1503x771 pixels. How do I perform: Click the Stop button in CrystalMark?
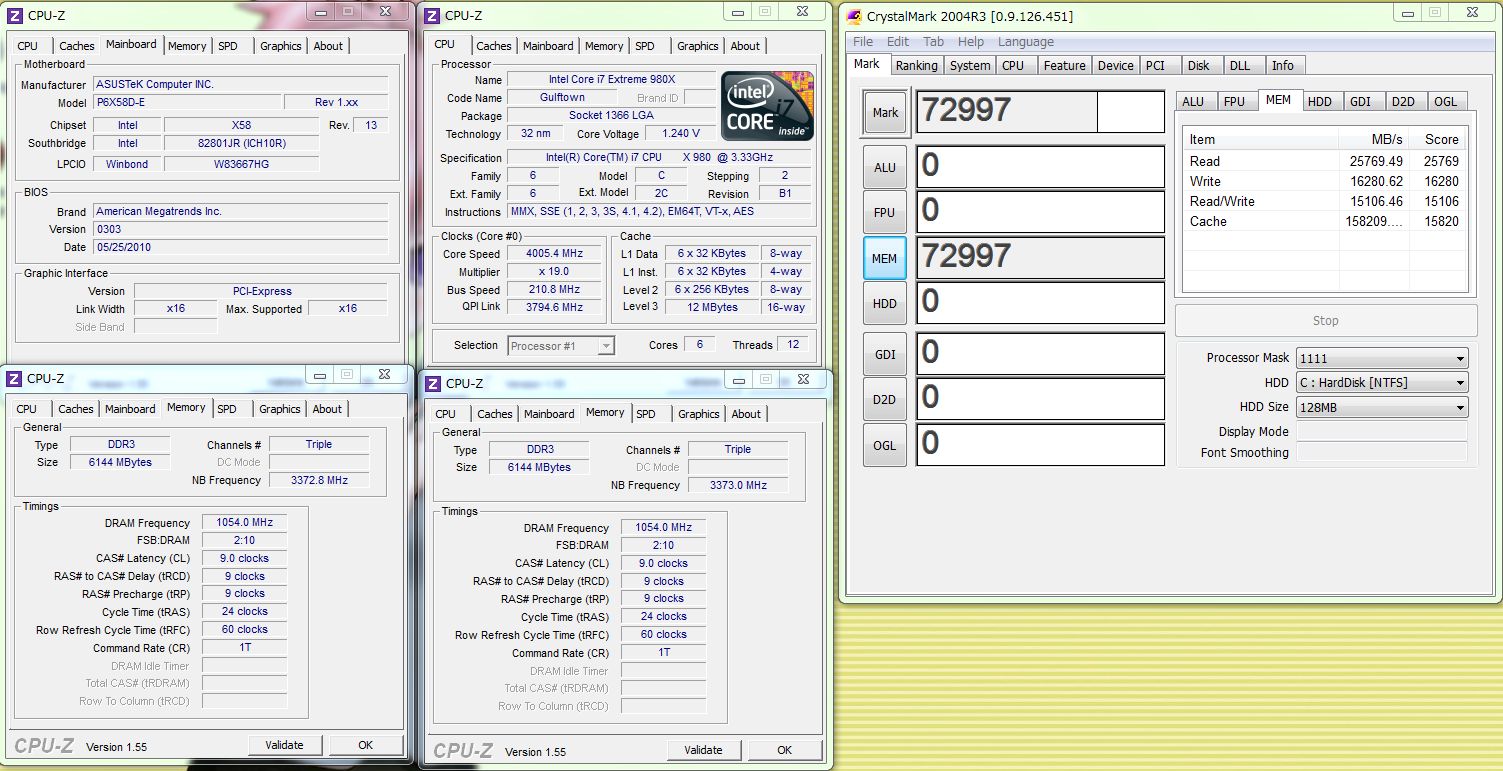(1325, 321)
